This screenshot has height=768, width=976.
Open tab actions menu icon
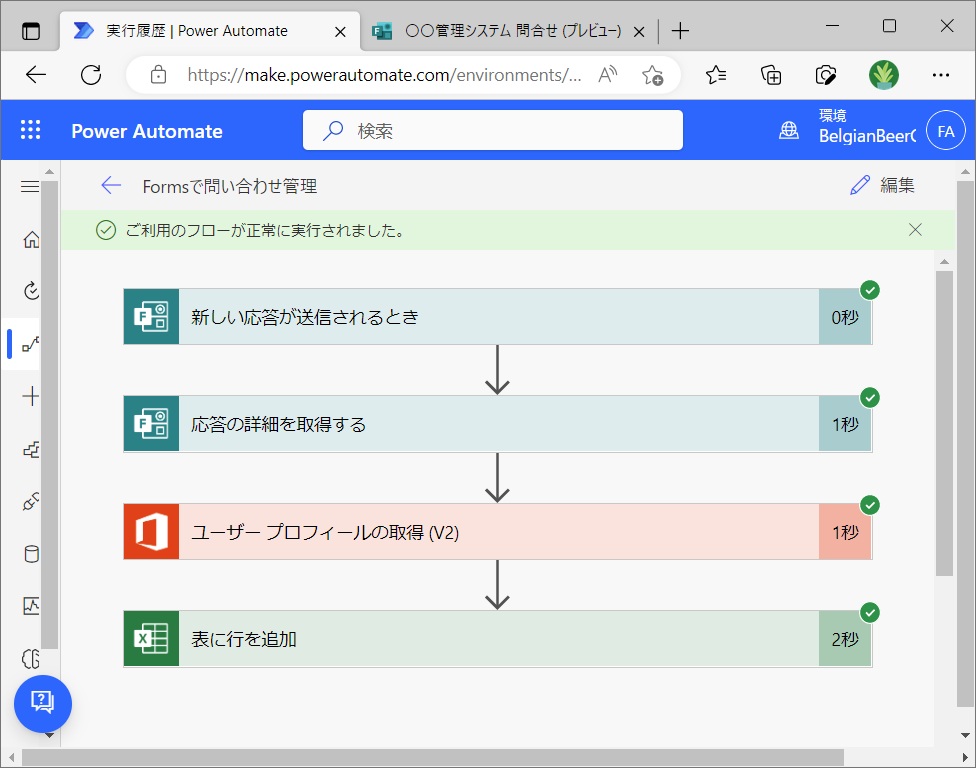30,30
